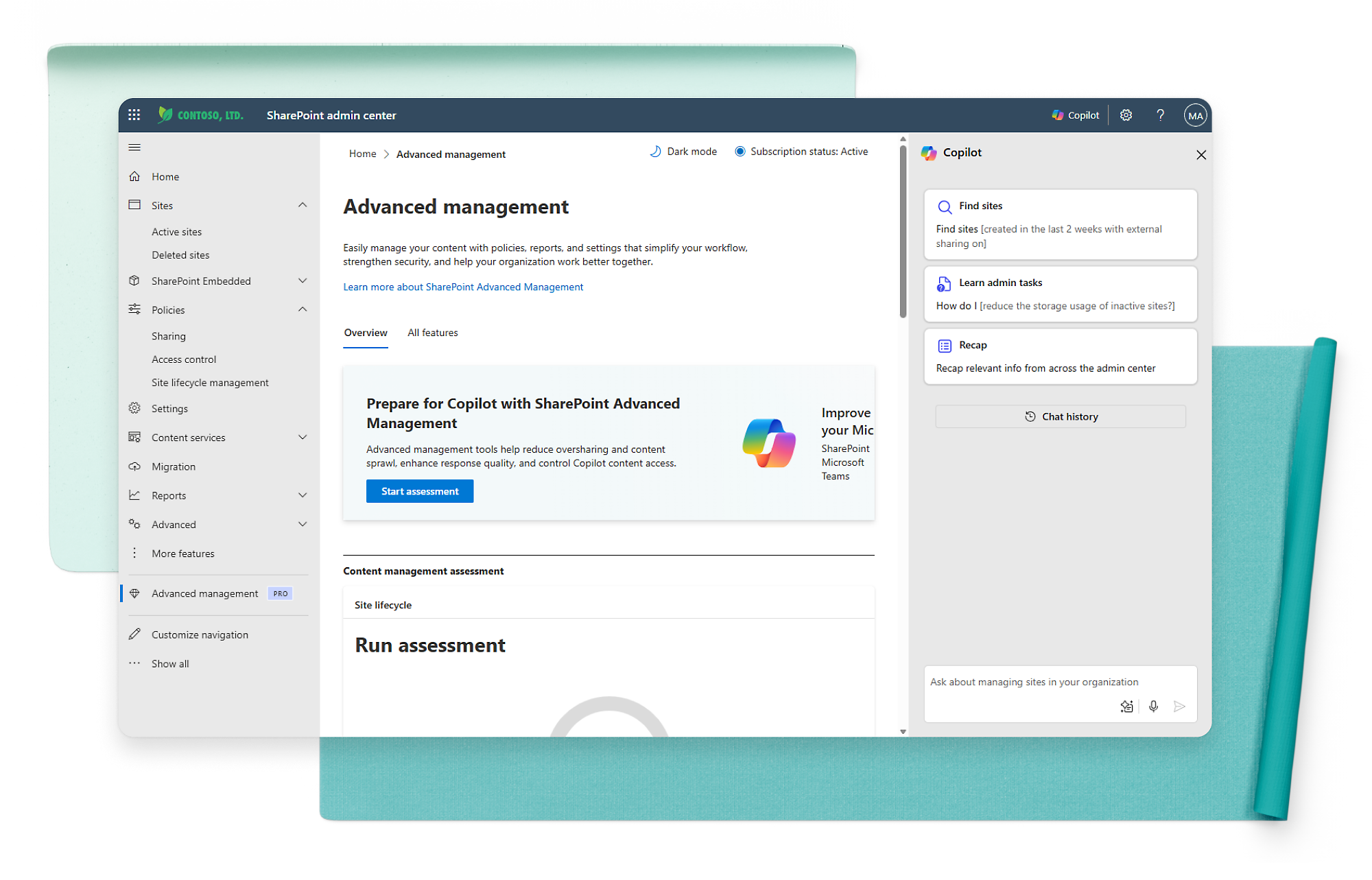
Task: Toggle Dark mode
Action: (x=683, y=152)
